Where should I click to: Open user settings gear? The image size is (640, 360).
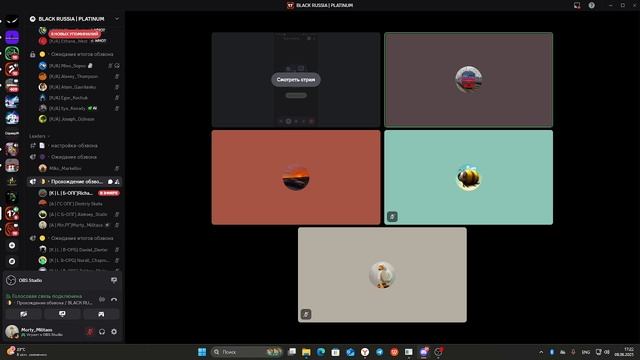[x=114, y=331]
